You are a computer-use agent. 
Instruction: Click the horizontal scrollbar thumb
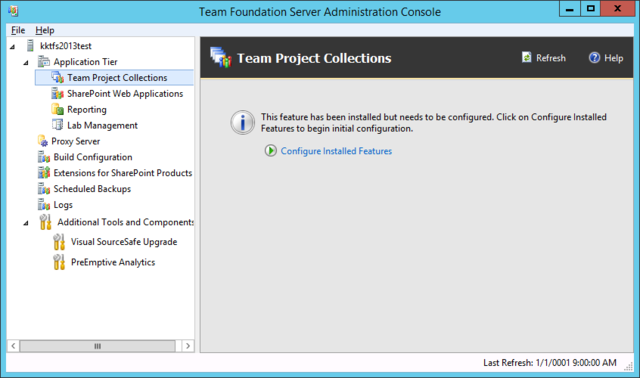[98, 346]
